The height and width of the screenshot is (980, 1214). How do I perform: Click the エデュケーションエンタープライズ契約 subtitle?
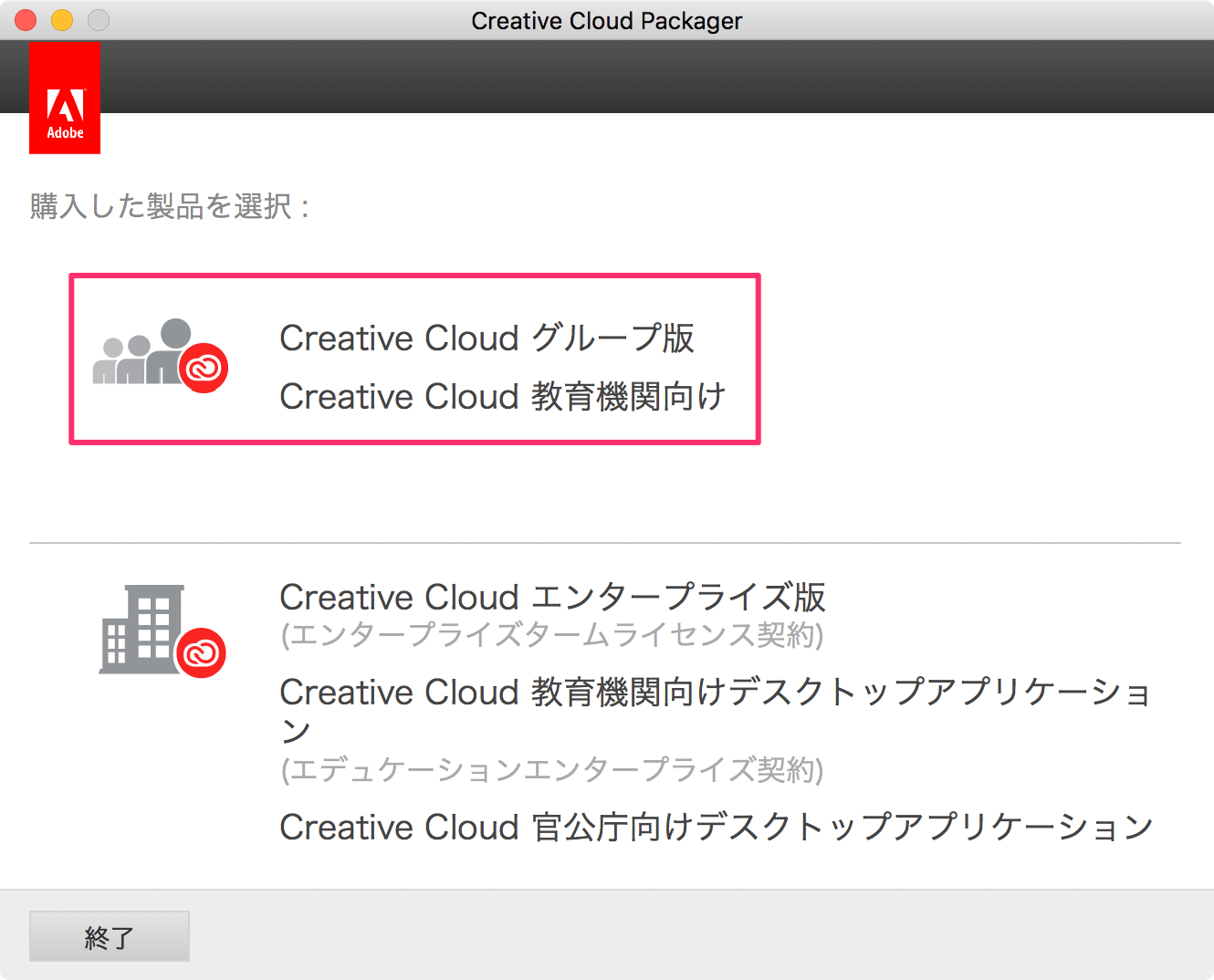click(552, 770)
